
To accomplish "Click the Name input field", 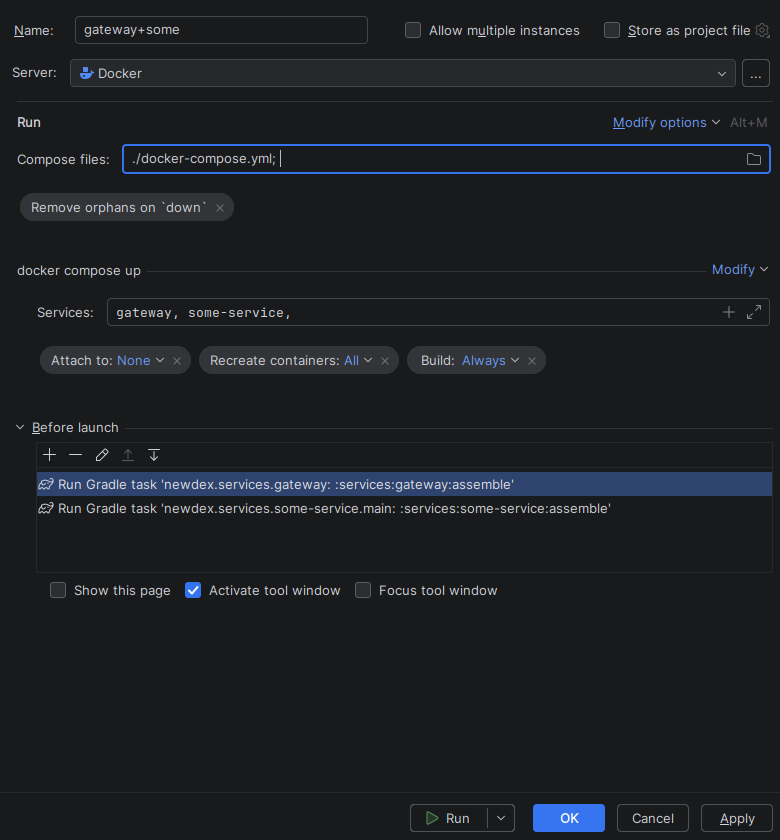I will tap(221, 30).
